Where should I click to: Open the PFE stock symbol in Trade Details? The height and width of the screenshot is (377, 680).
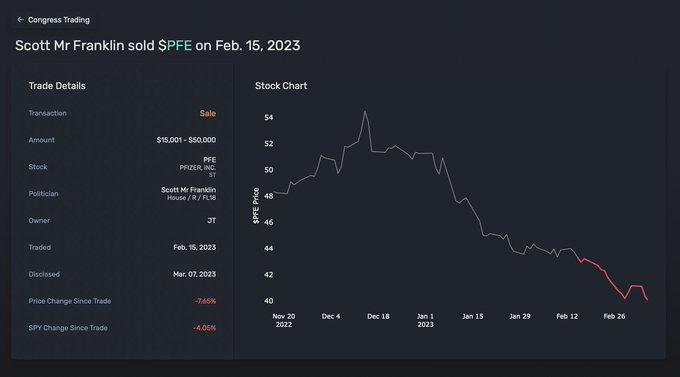click(x=209, y=160)
